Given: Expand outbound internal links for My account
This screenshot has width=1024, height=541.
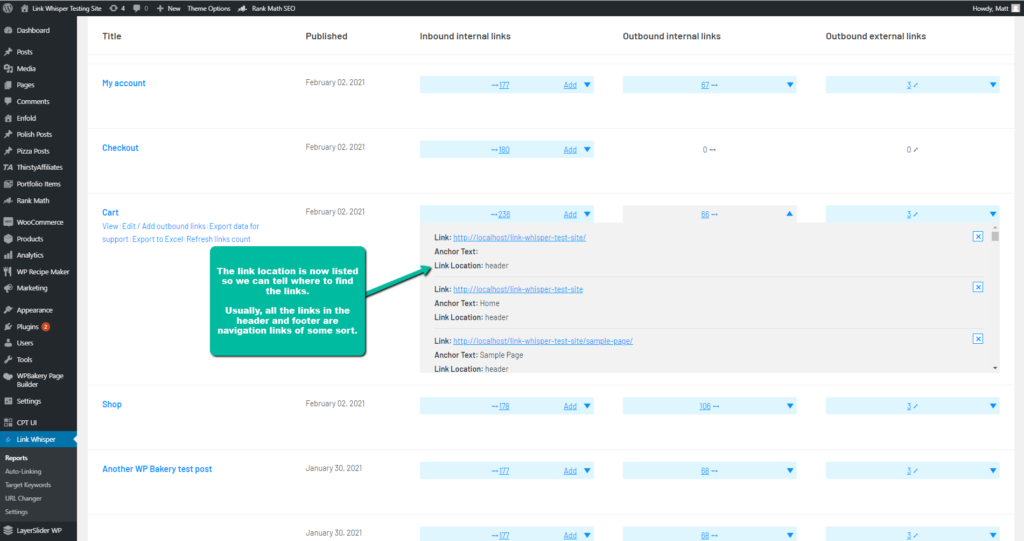Looking at the screenshot, I should [790, 85].
